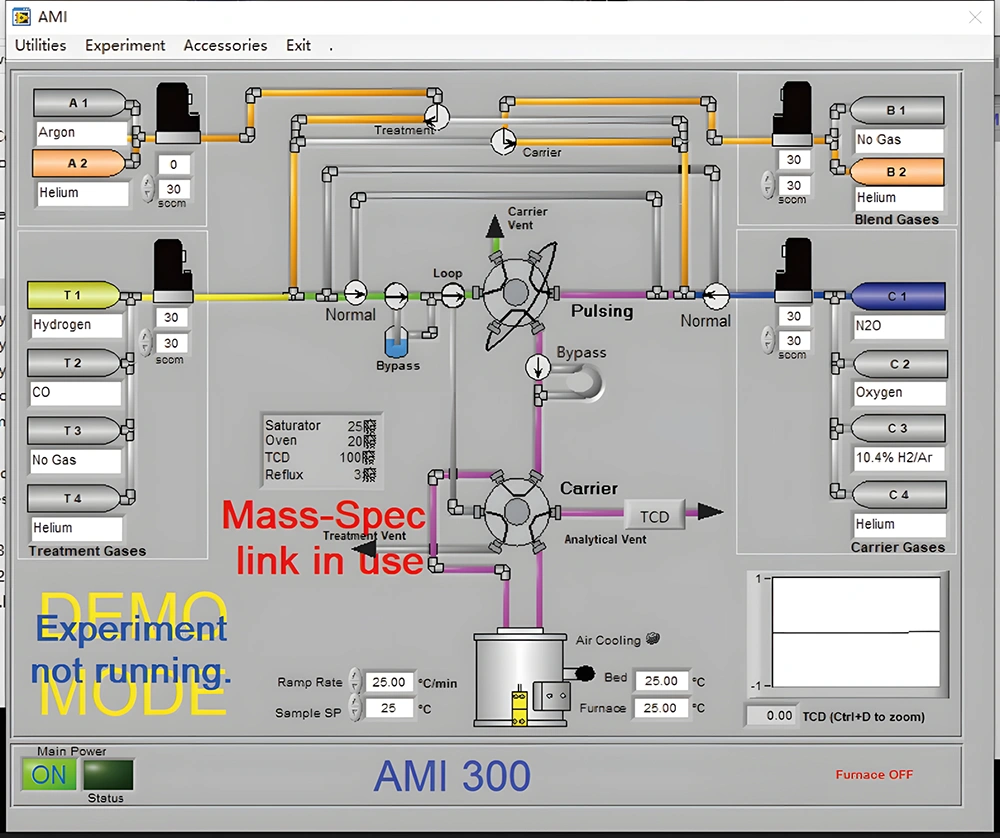Click the saturator Bypass flask icon
The width and height of the screenshot is (1000, 838).
point(397,343)
